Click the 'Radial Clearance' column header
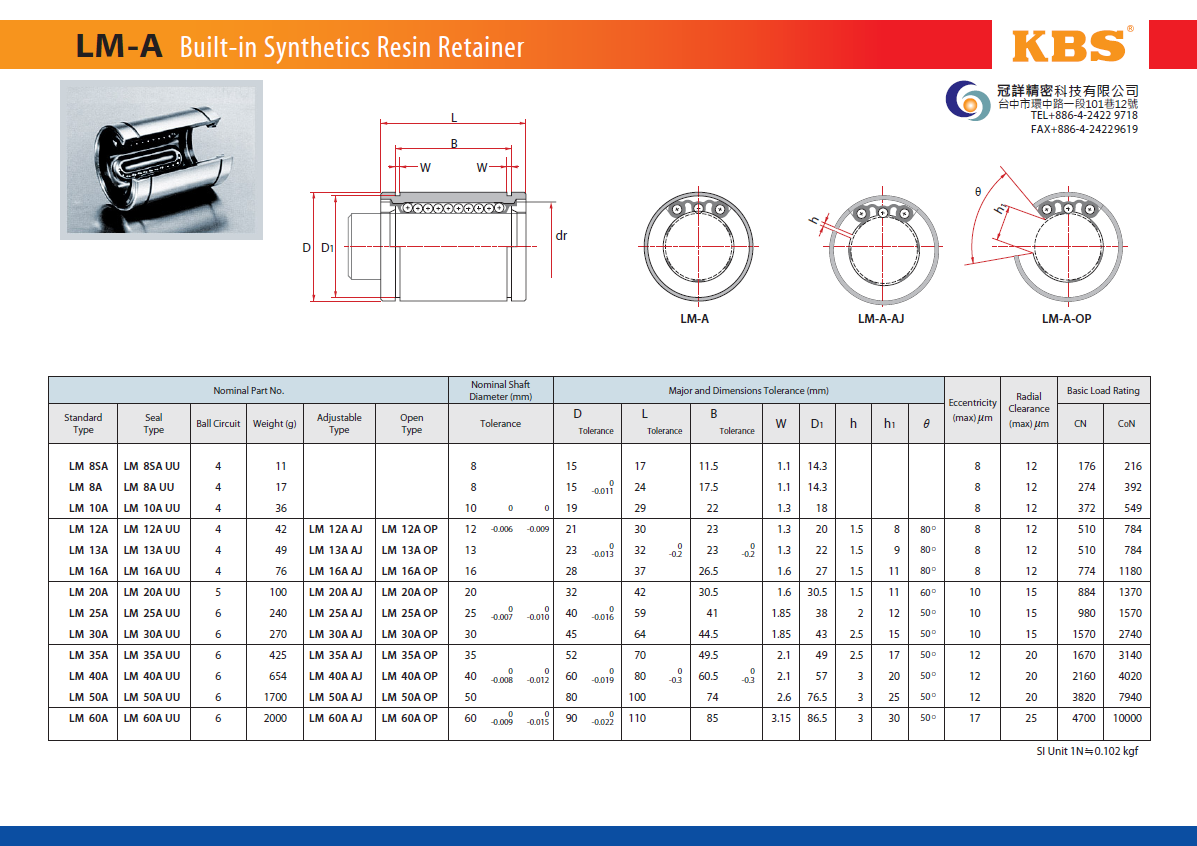The width and height of the screenshot is (1197, 846). coord(1029,410)
